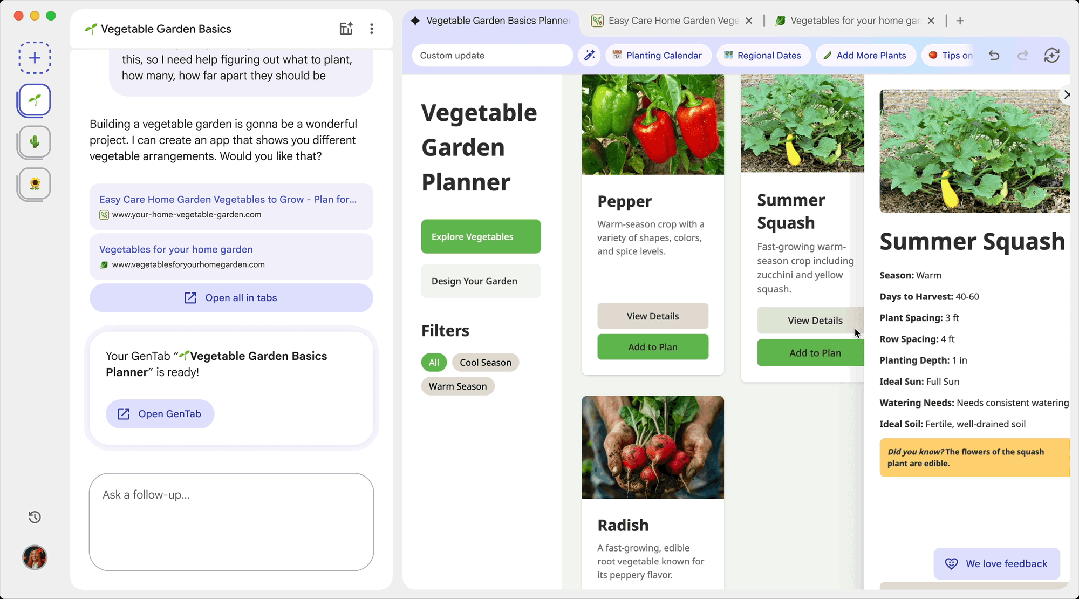Click the regenerate icon at toolbar end

pos(1051,55)
